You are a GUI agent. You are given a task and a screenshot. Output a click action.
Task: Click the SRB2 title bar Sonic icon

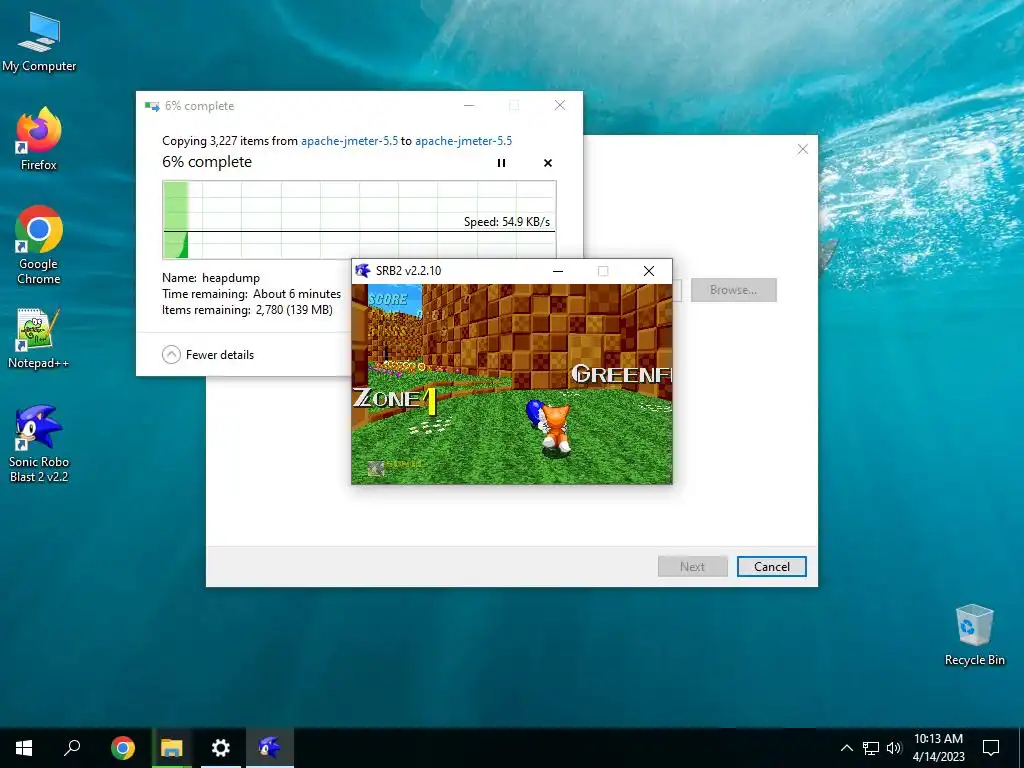click(x=362, y=270)
